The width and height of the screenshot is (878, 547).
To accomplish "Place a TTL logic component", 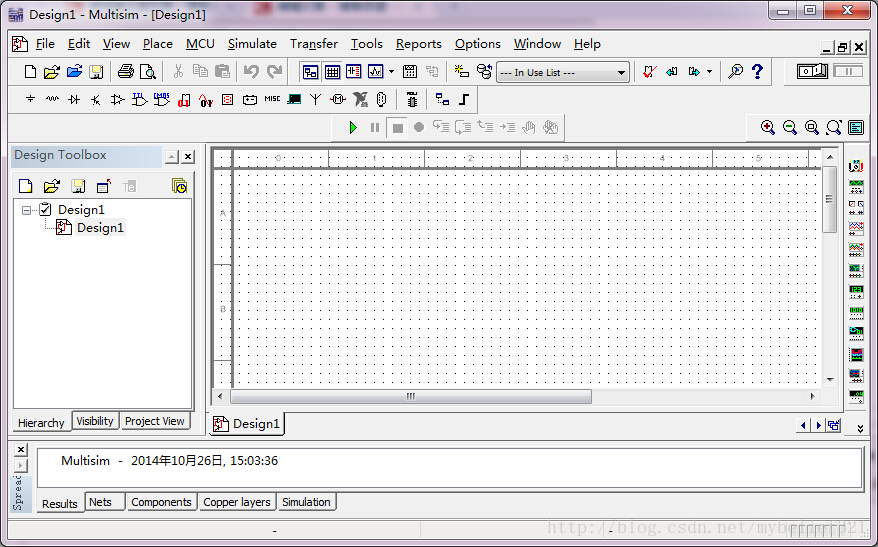I will pos(139,100).
